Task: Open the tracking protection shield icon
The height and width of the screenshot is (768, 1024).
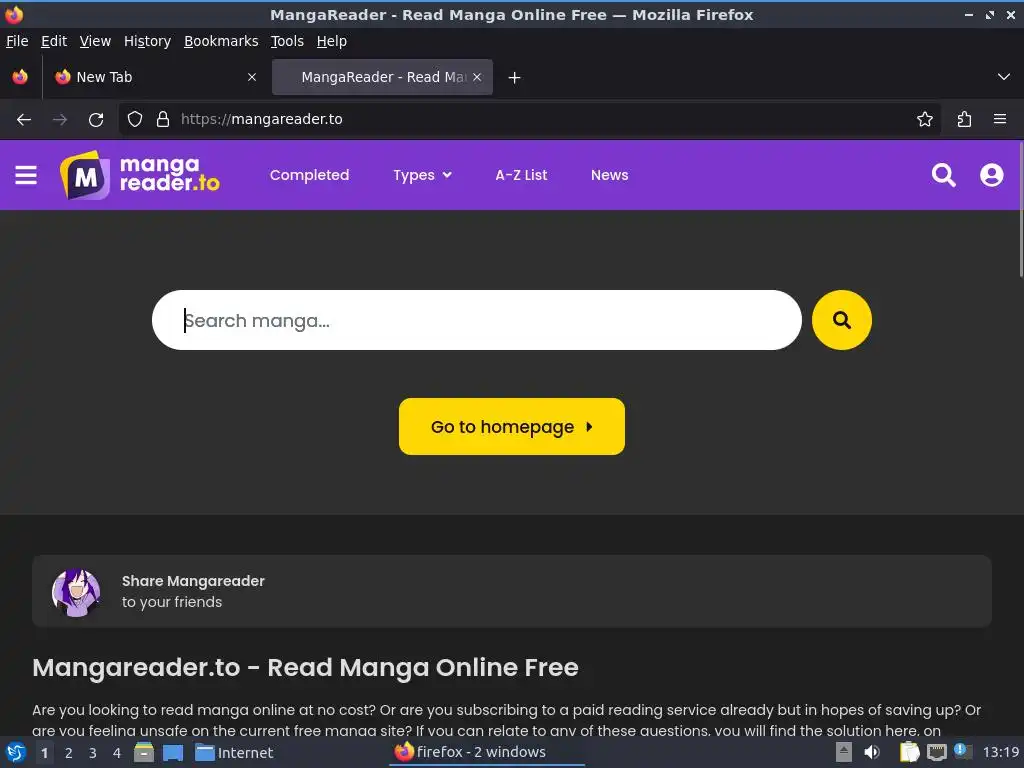Action: click(135, 120)
